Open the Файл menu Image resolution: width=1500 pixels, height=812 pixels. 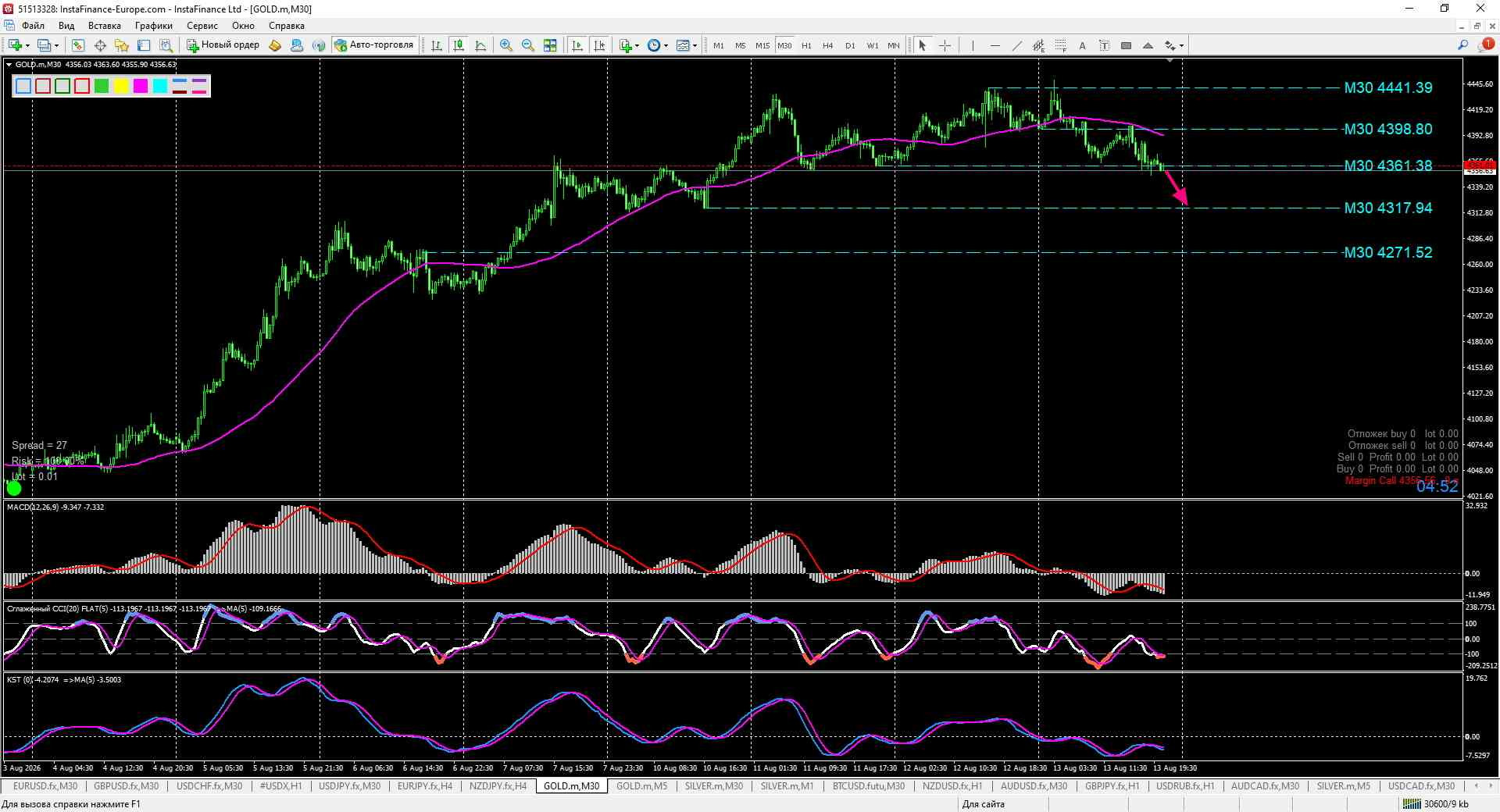point(33,26)
